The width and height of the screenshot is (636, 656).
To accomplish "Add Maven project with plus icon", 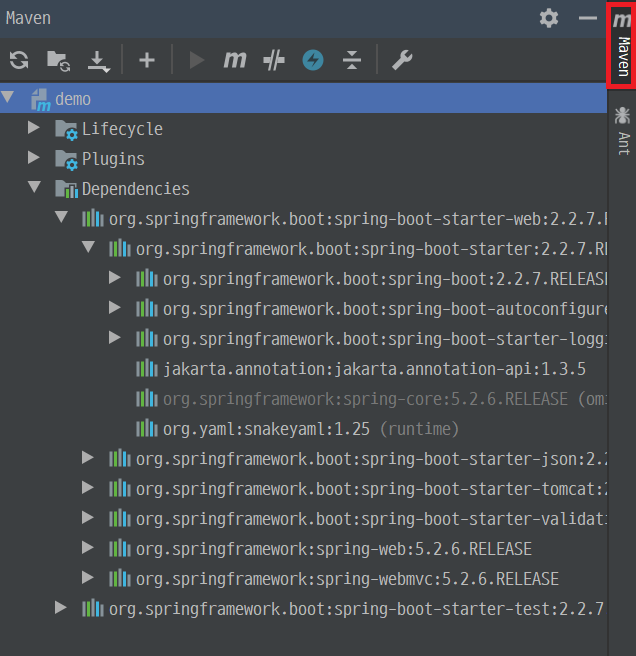I will (147, 60).
